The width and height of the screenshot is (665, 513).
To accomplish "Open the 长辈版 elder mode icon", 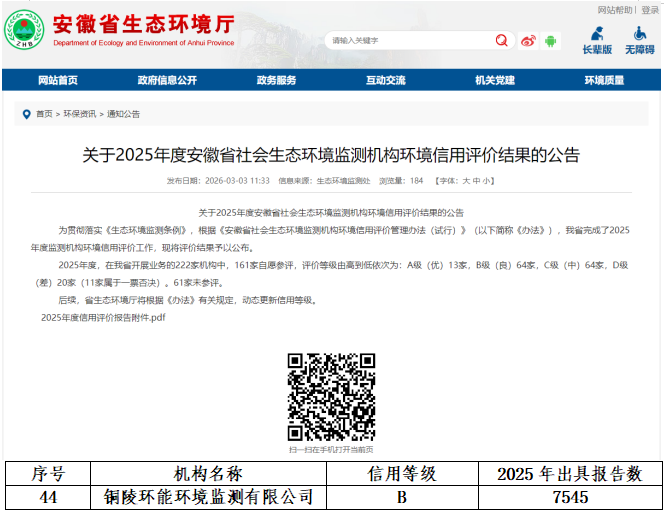I will [x=597, y=39].
